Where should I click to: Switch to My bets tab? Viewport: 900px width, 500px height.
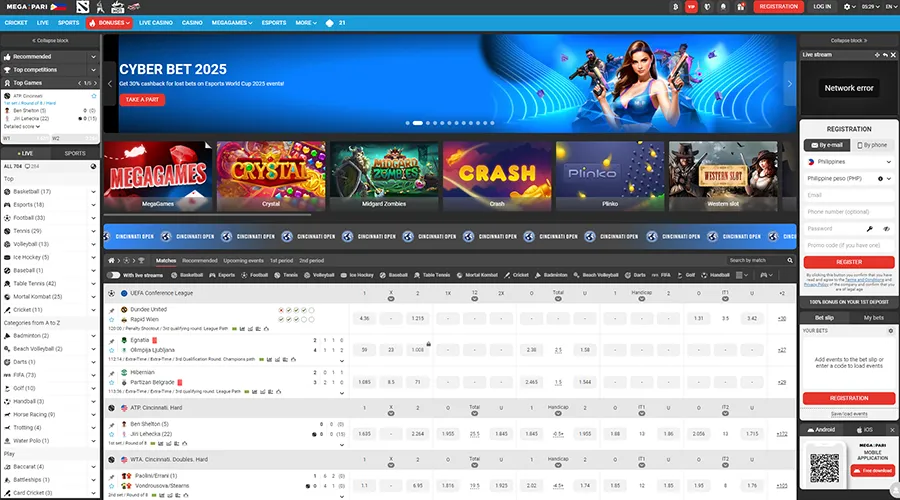(x=874, y=317)
